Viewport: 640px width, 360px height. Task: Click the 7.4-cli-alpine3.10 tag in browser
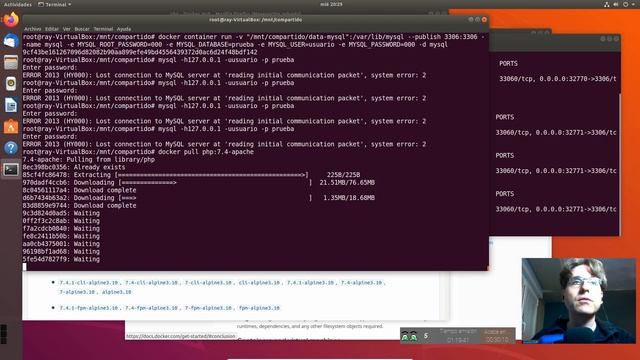151,282
